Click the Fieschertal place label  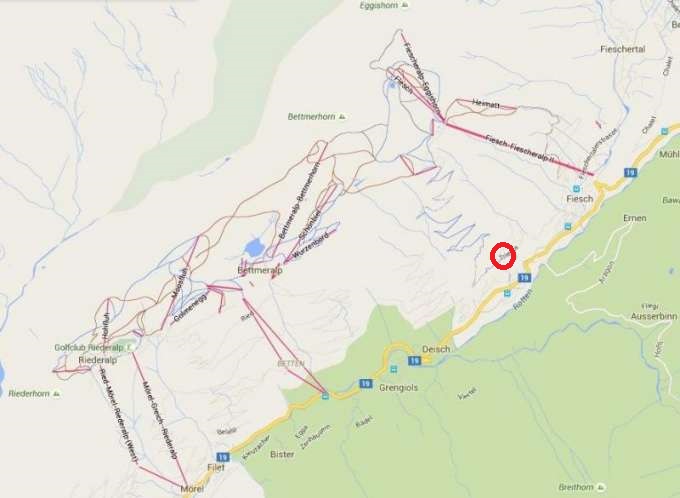[623, 49]
